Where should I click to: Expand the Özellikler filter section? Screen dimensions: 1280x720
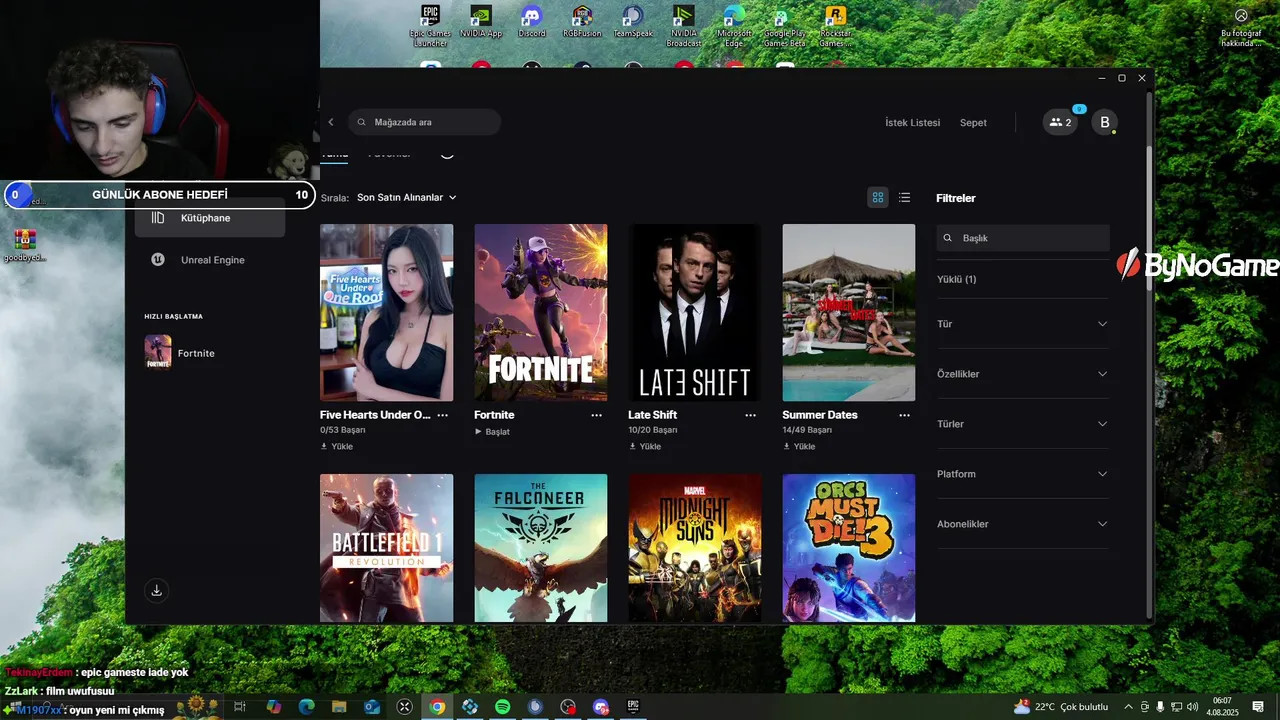1022,374
